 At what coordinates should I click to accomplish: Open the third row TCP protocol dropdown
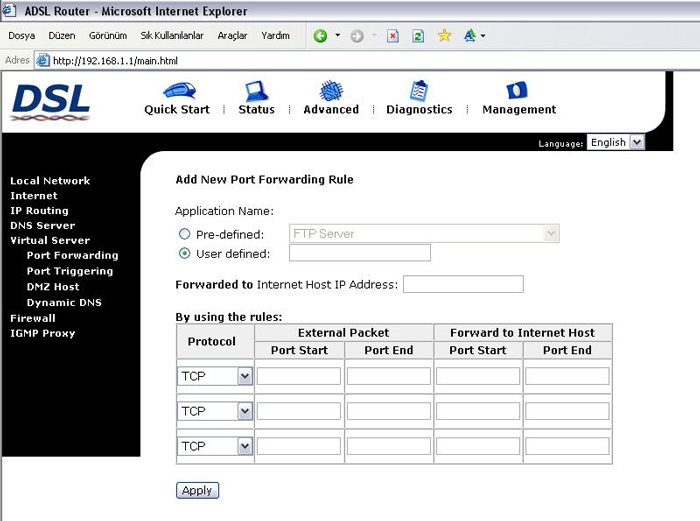(215, 446)
